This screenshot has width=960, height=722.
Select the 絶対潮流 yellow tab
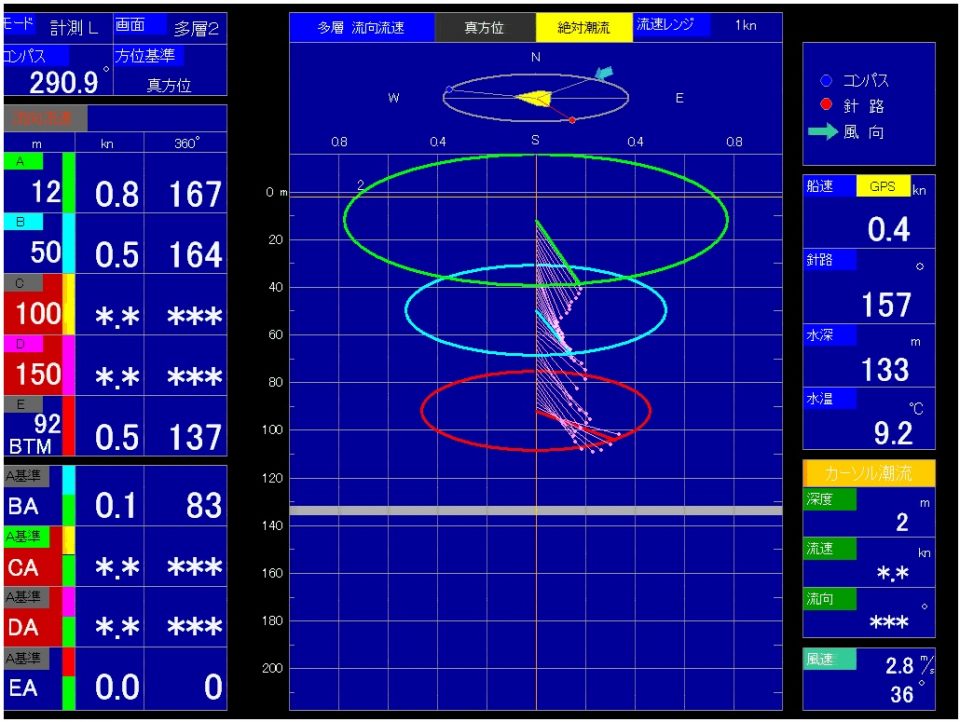pyautogui.click(x=584, y=28)
